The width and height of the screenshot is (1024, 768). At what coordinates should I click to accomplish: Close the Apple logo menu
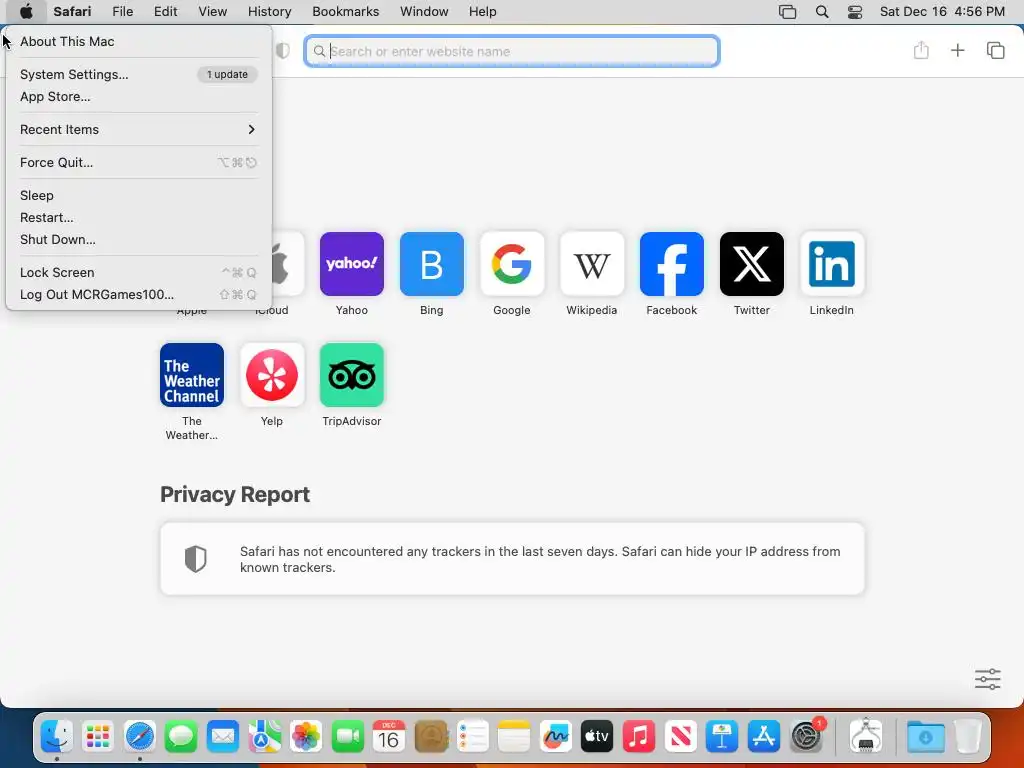point(26,12)
